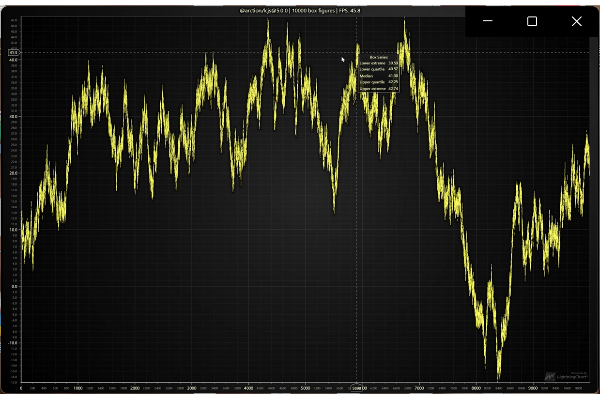
Task: Click the chart title showing the FPS
Action: pyautogui.click(x=300, y=10)
